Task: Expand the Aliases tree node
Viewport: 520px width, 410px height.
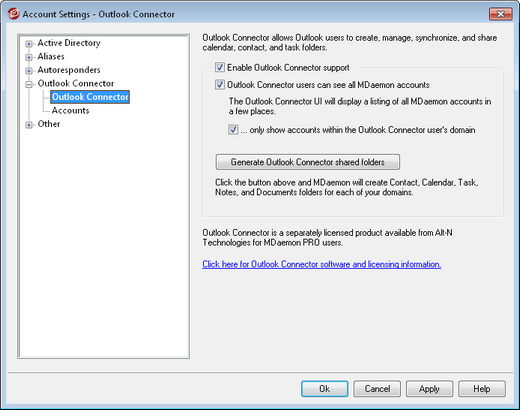Action: [29, 57]
